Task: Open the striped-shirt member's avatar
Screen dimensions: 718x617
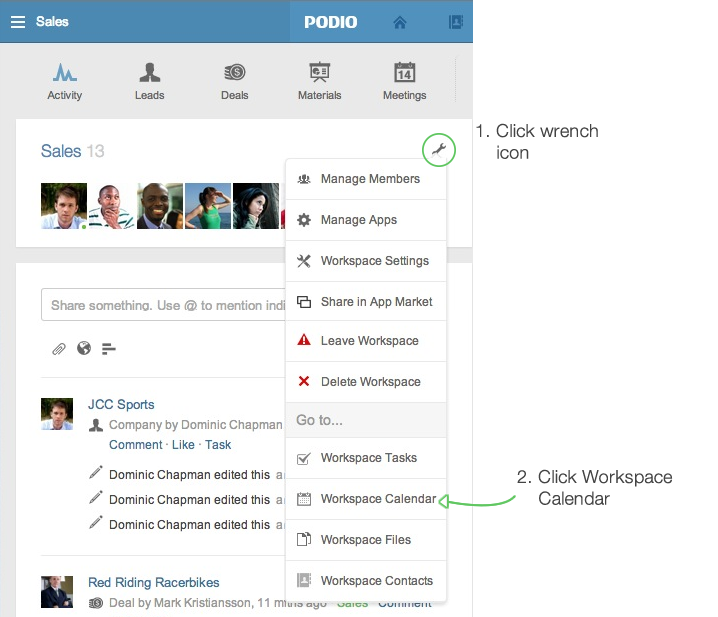Action: (x=111, y=206)
